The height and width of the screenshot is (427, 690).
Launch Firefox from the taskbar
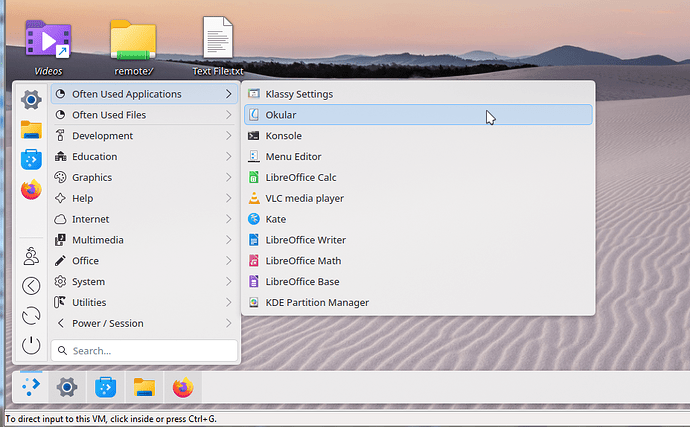[183, 387]
